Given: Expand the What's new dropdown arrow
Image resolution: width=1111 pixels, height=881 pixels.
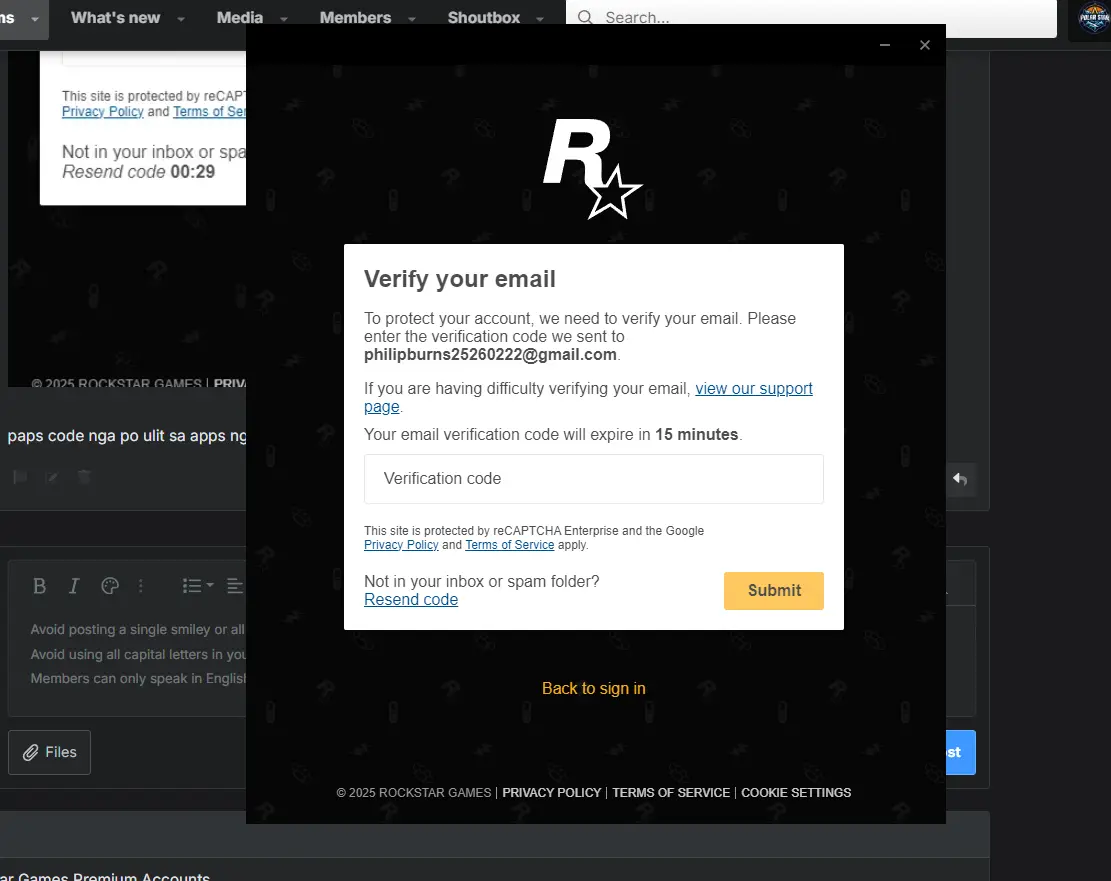Looking at the screenshot, I should tap(181, 19).
